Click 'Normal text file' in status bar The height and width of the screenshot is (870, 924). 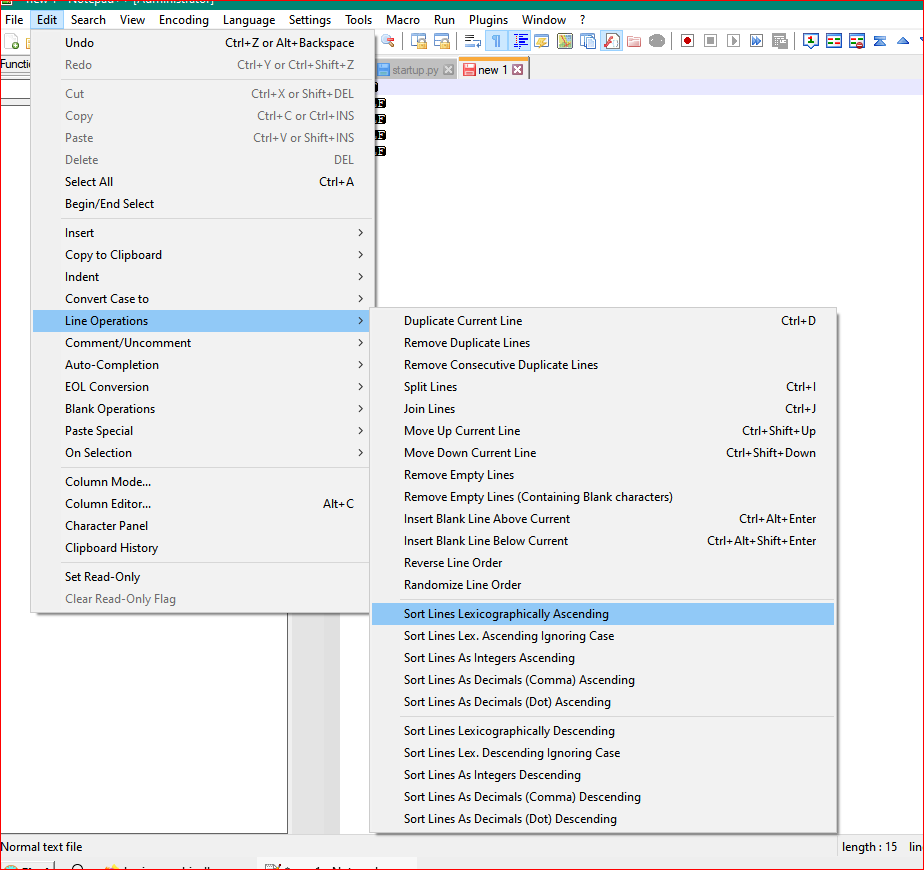(41, 847)
